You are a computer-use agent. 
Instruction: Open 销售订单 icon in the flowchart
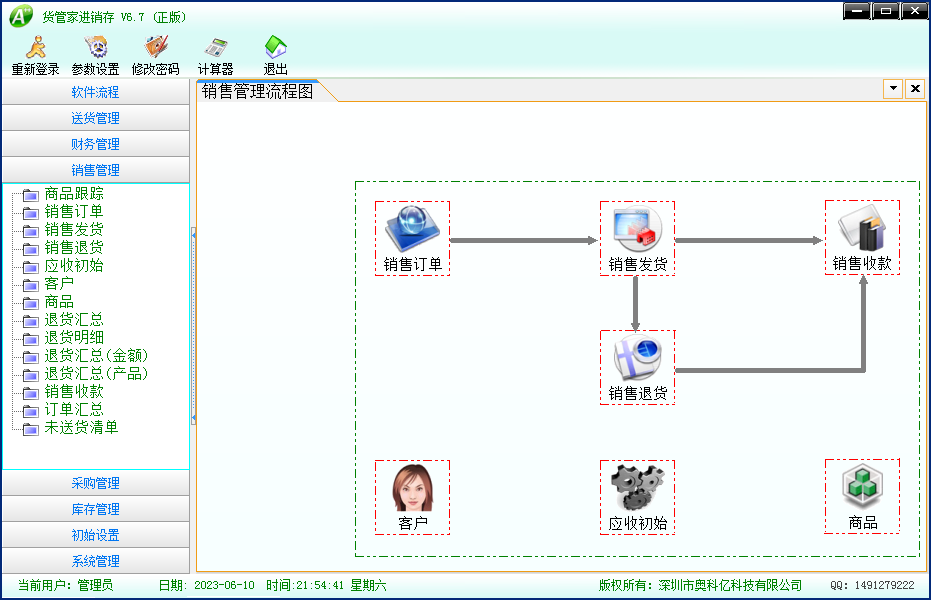412,228
